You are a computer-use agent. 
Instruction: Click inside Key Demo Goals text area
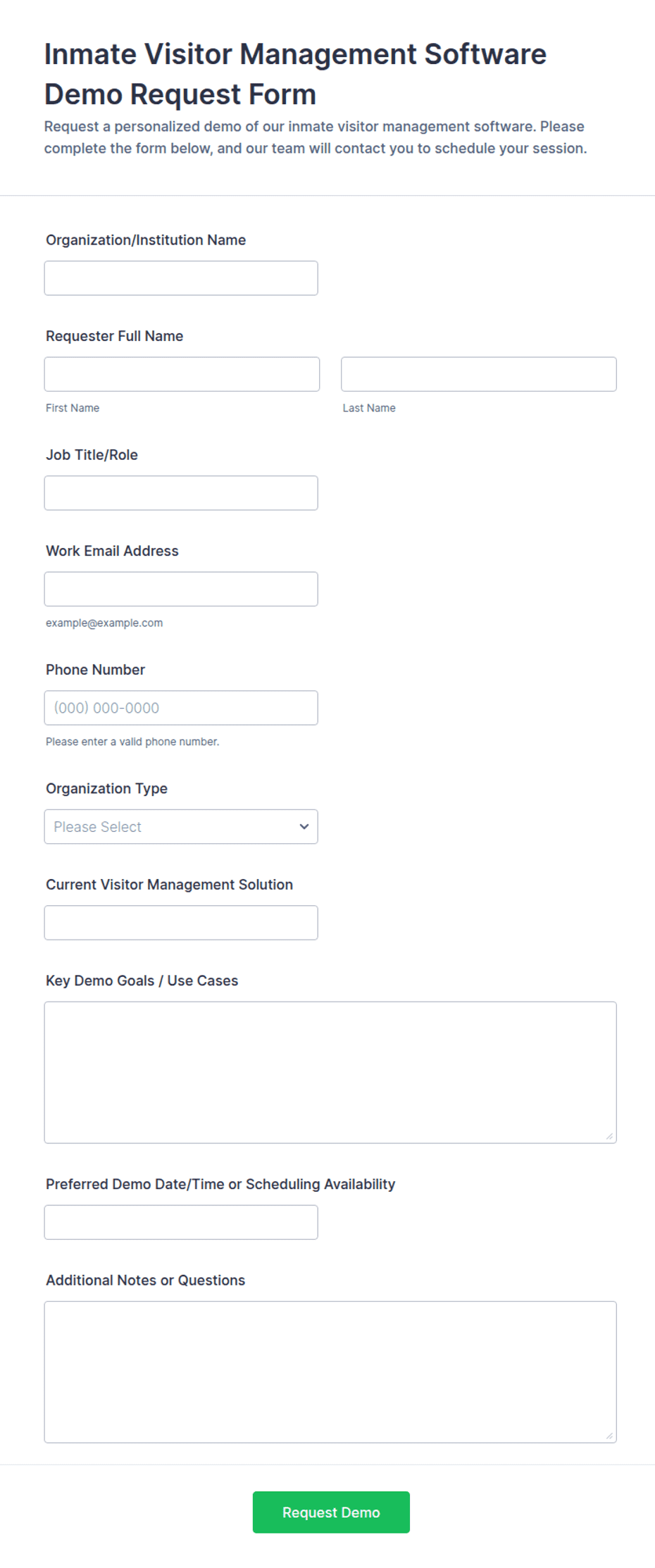click(330, 1072)
